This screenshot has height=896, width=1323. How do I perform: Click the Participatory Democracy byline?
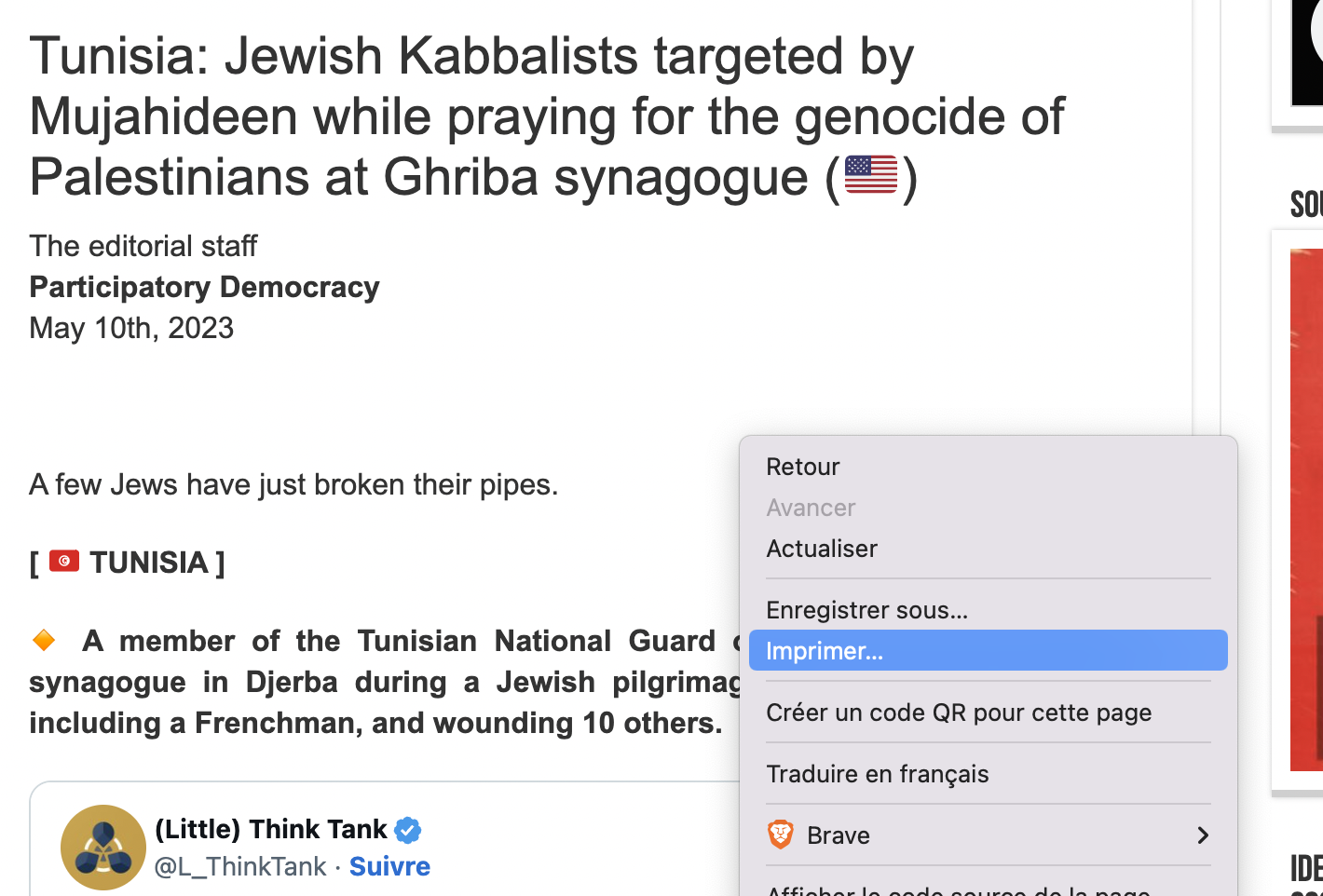click(x=204, y=287)
